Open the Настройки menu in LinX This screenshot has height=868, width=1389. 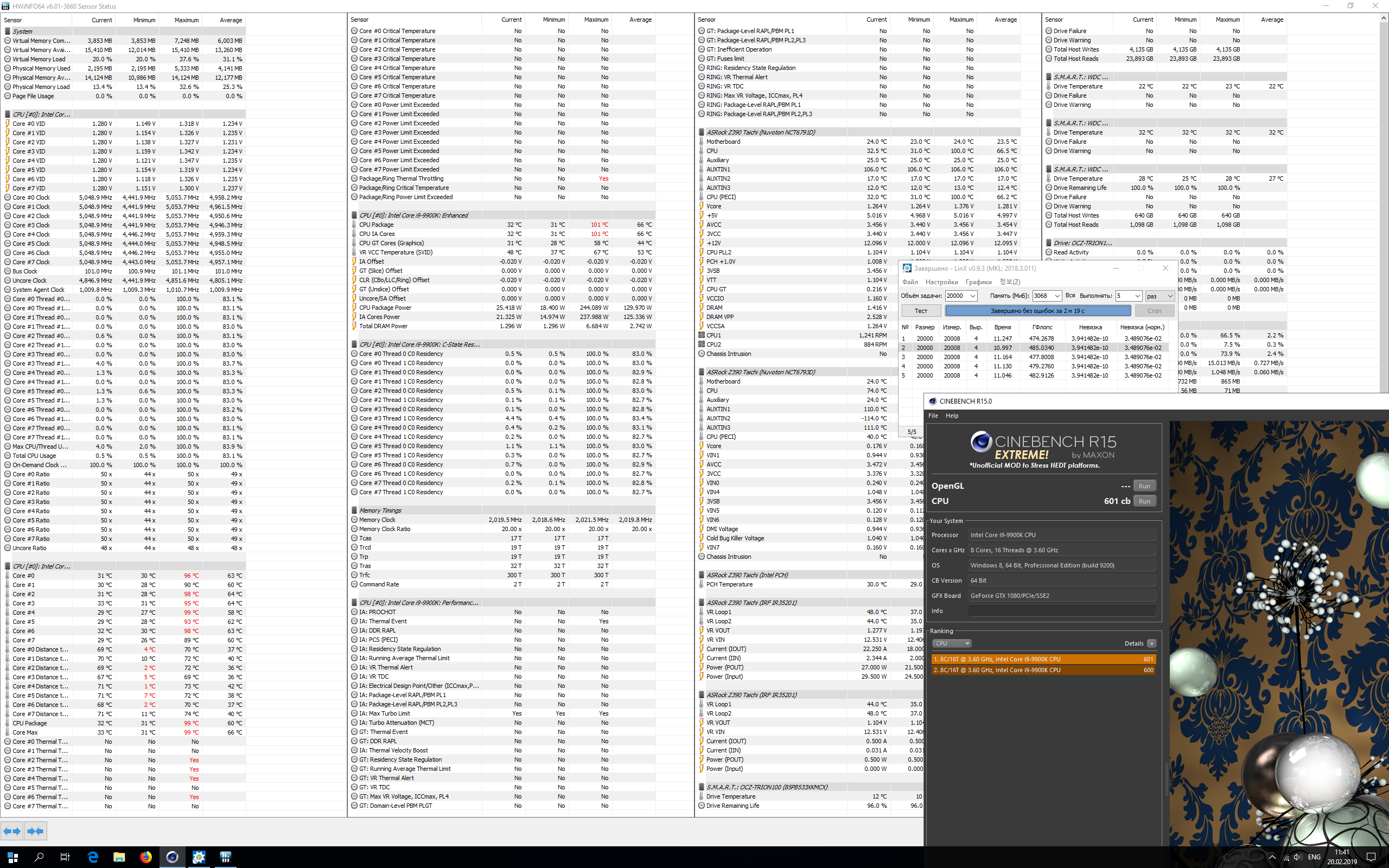[x=941, y=282]
